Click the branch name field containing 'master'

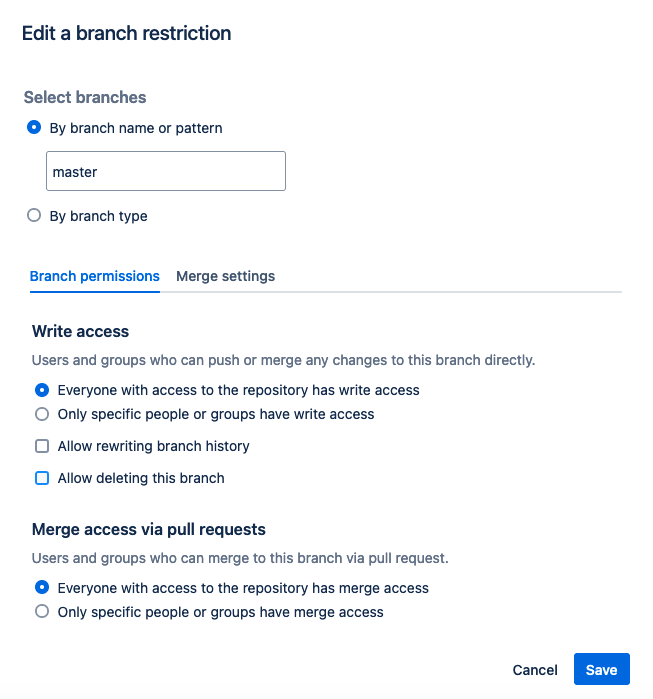(x=166, y=171)
